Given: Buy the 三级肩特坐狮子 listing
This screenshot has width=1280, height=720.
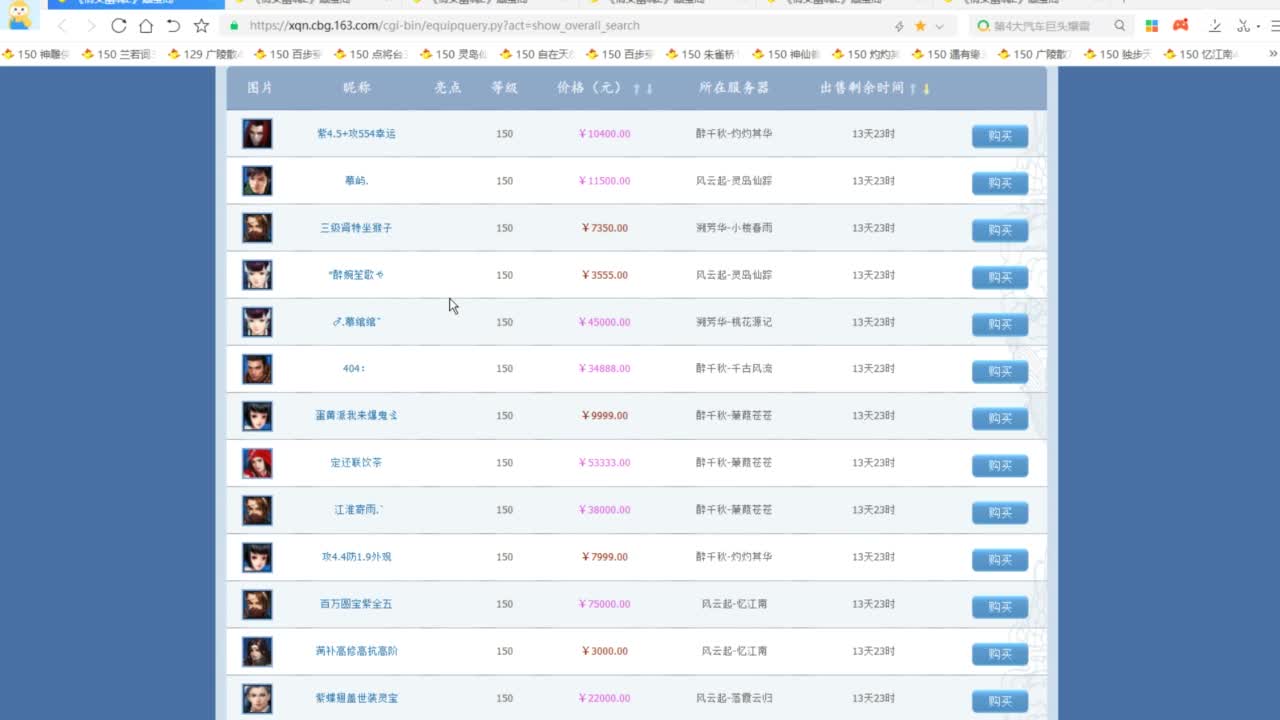Looking at the screenshot, I should (x=1000, y=230).
